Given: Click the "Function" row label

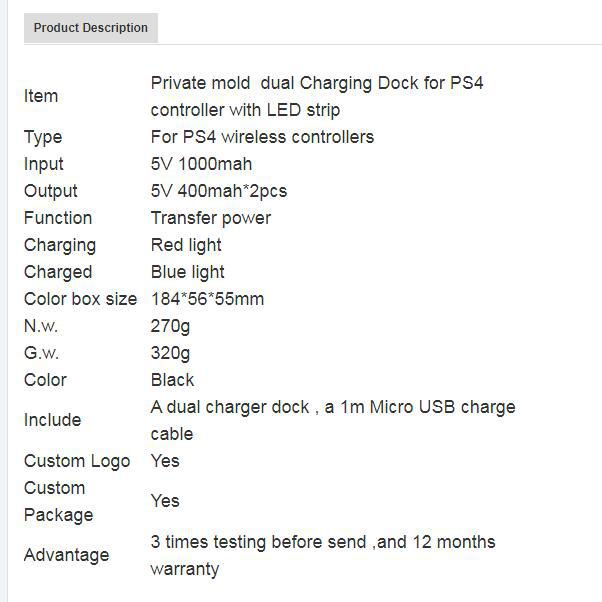Looking at the screenshot, I should click(58, 218).
